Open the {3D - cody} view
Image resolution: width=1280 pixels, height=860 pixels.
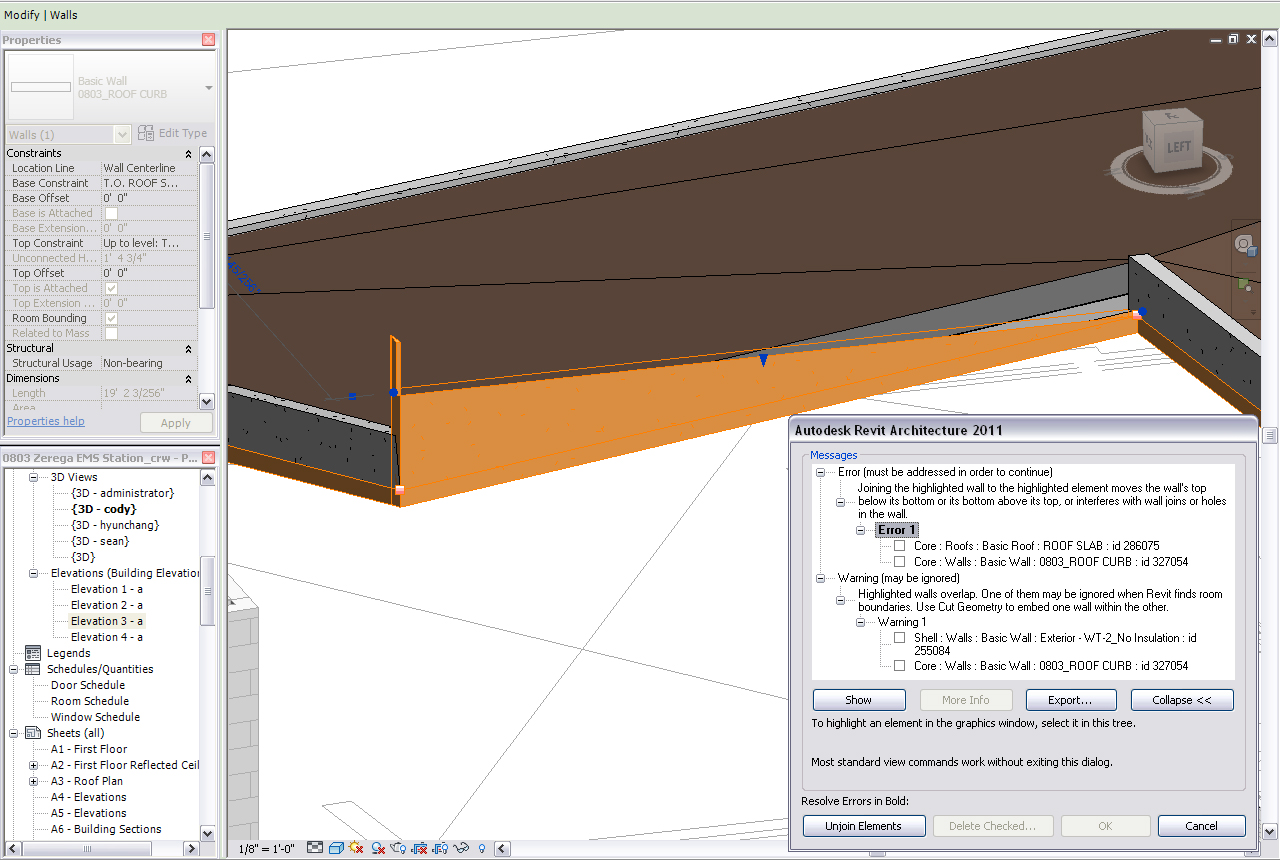104,509
